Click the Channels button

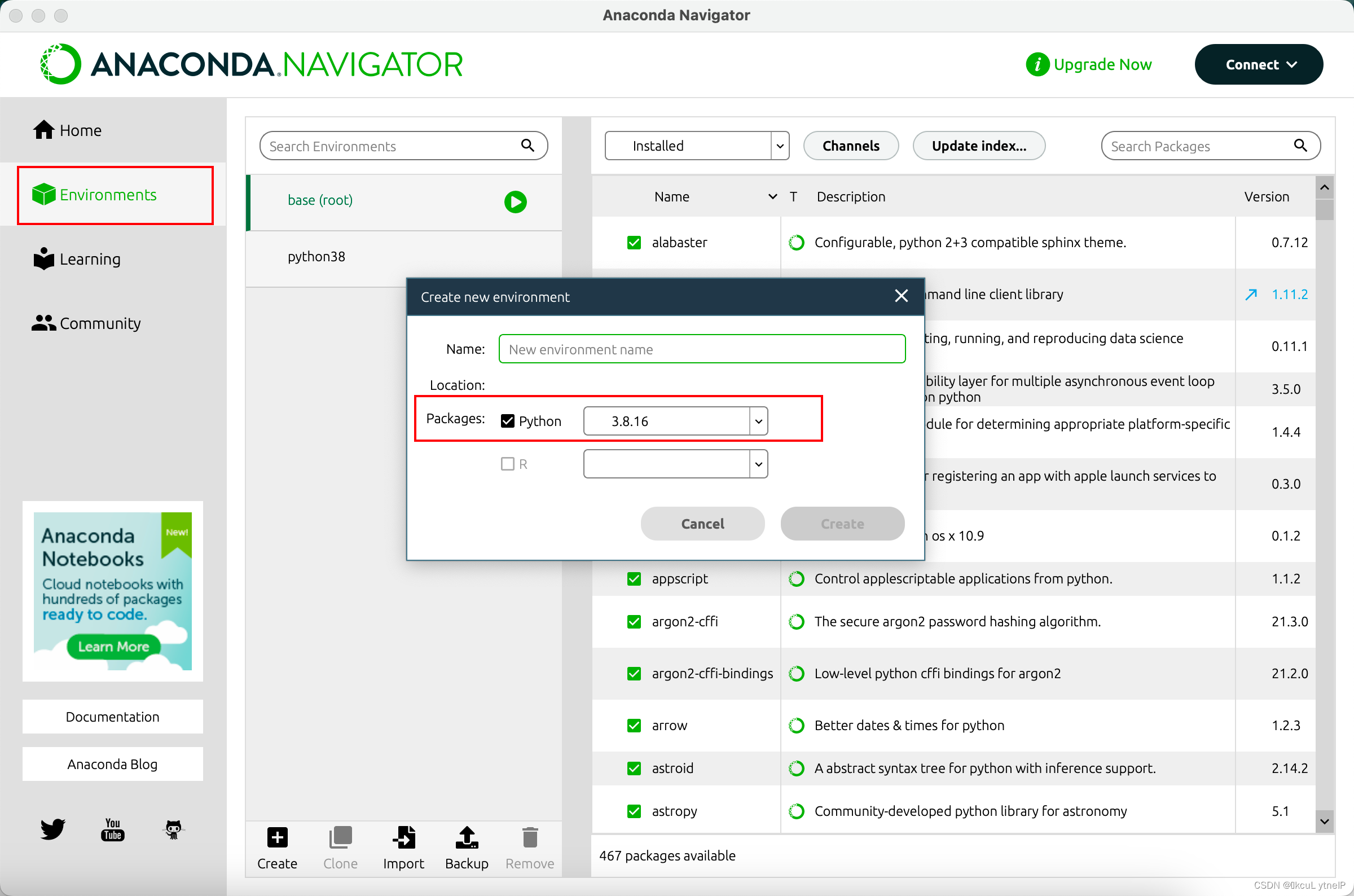851,146
